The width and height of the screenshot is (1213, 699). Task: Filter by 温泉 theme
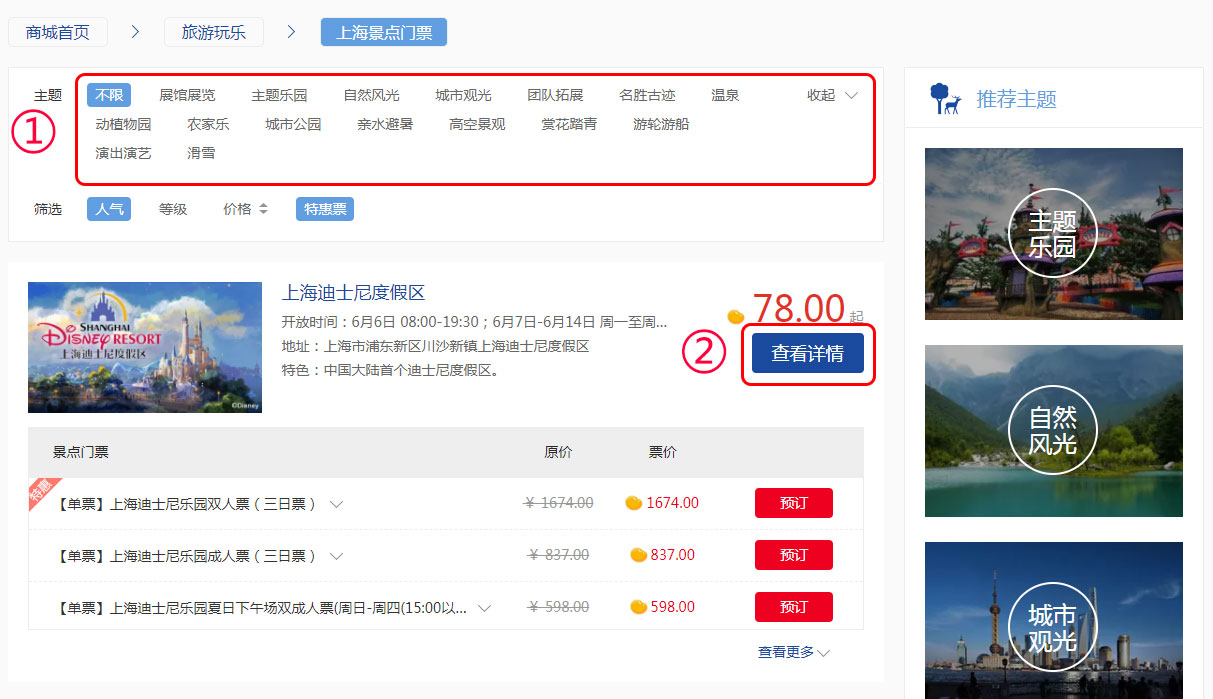point(725,95)
